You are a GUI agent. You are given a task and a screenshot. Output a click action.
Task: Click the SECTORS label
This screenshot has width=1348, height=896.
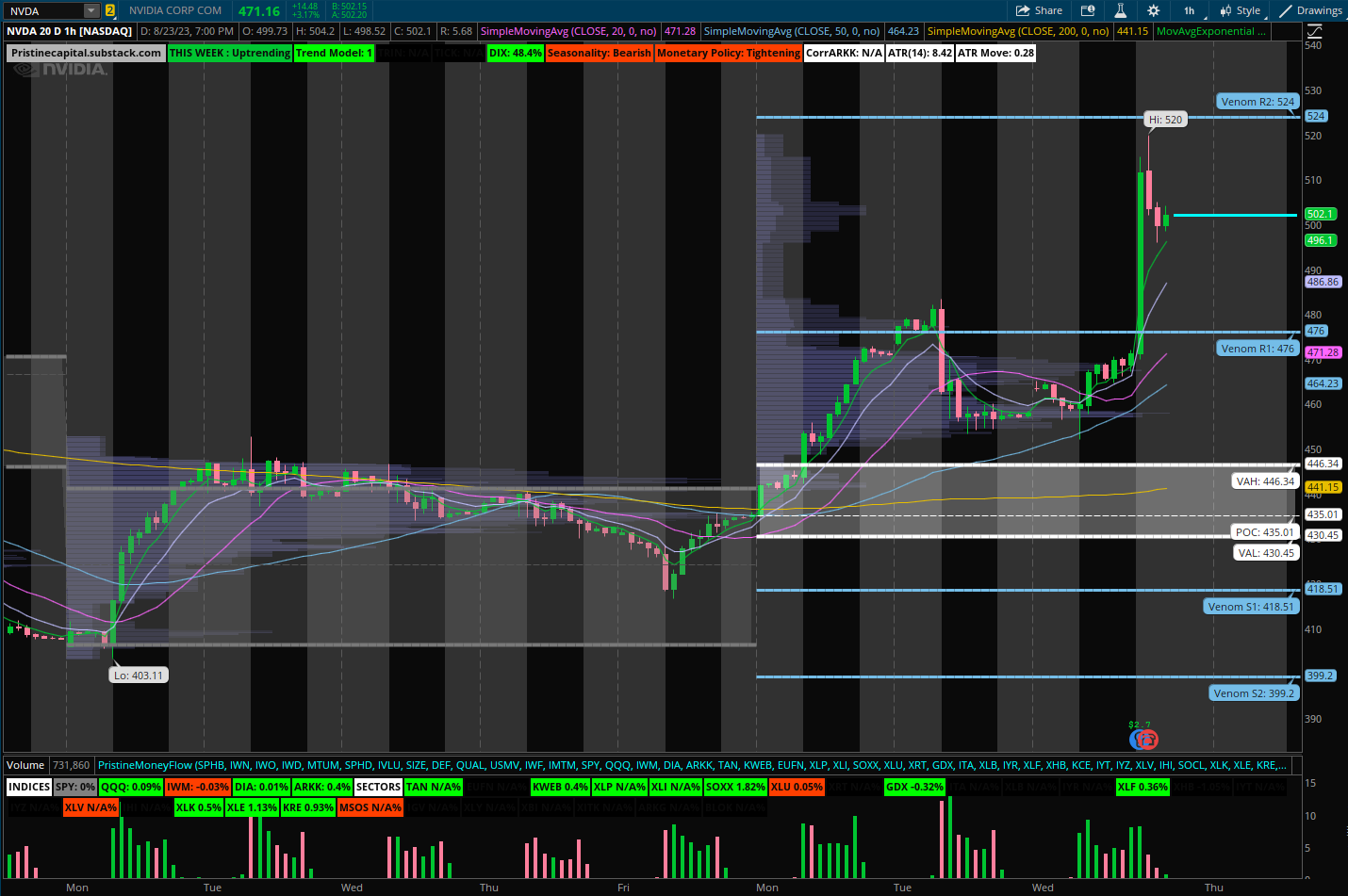379,787
